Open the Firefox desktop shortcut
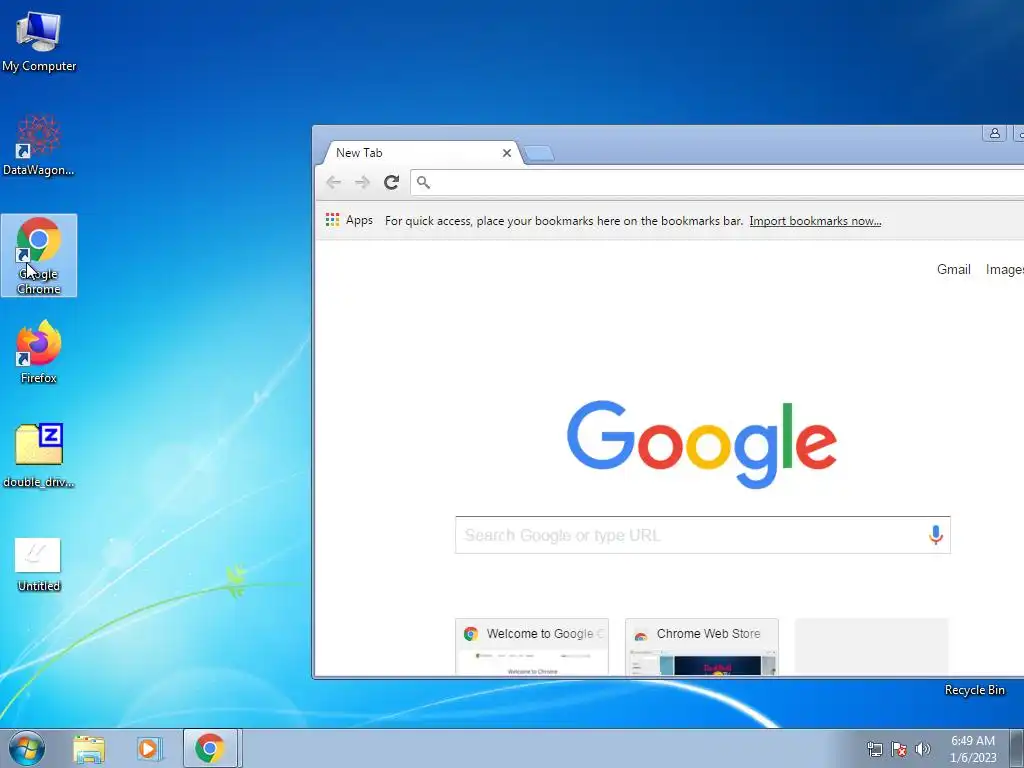 coord(39,351)
